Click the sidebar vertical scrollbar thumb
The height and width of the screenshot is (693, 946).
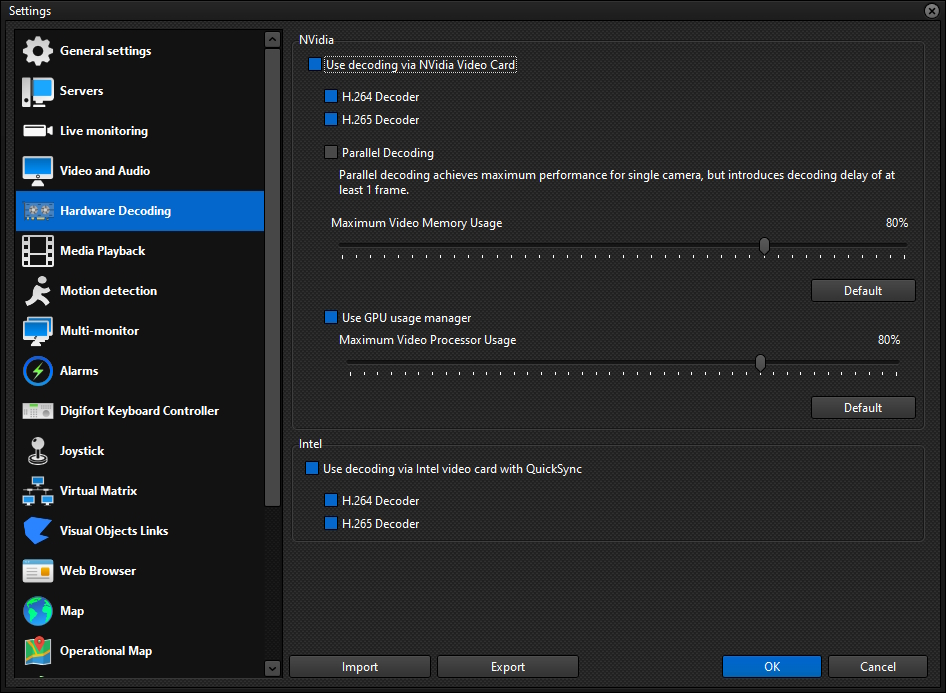pyautogui.click(x=273, y=277)
